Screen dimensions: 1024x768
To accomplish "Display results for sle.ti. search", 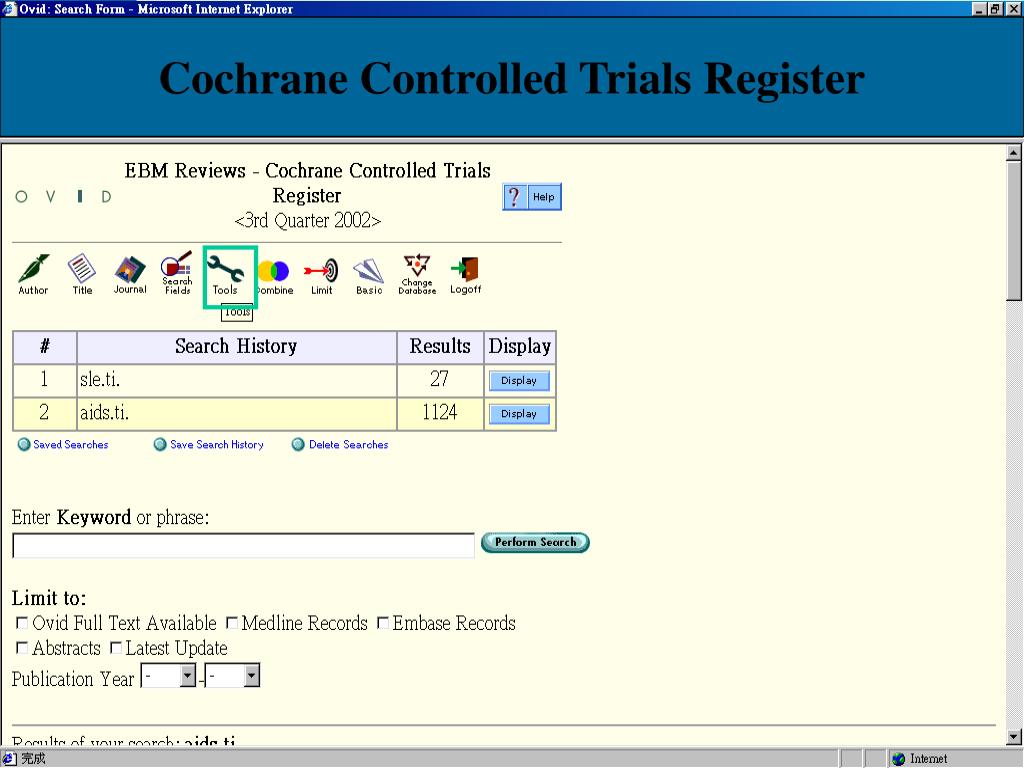I will 519,381.
